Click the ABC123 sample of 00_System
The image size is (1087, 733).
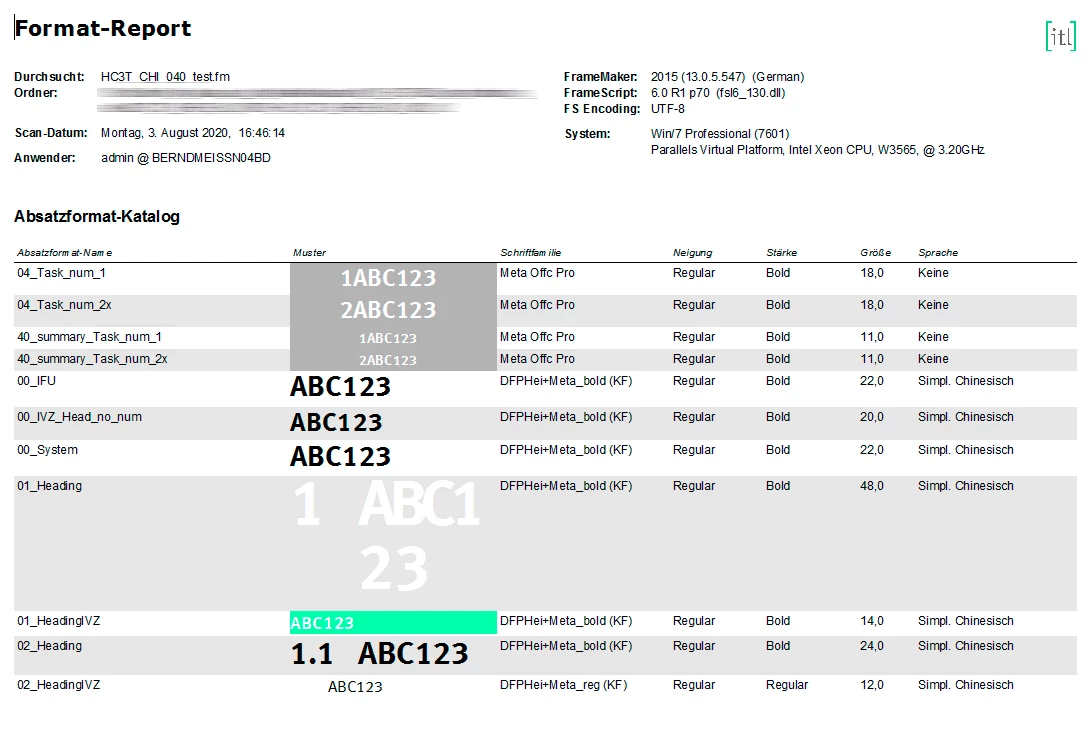(x=340, y=457)
